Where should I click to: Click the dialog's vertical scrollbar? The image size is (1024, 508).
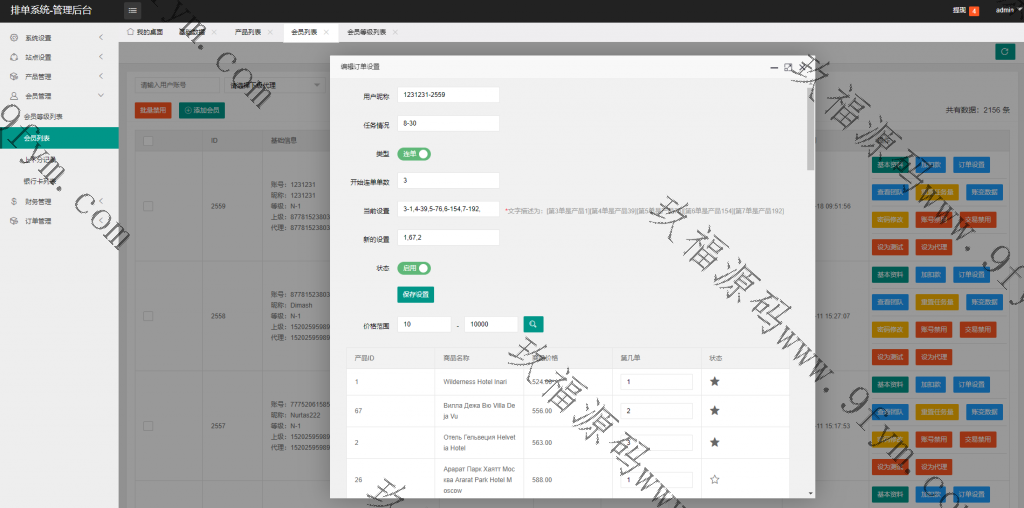(810, 130)
